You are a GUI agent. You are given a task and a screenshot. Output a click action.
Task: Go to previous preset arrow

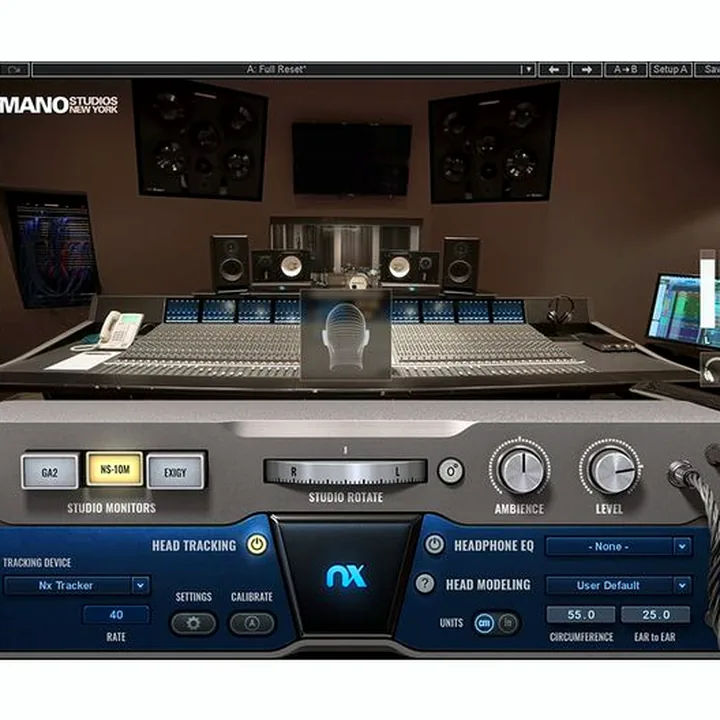click(554, 70)
